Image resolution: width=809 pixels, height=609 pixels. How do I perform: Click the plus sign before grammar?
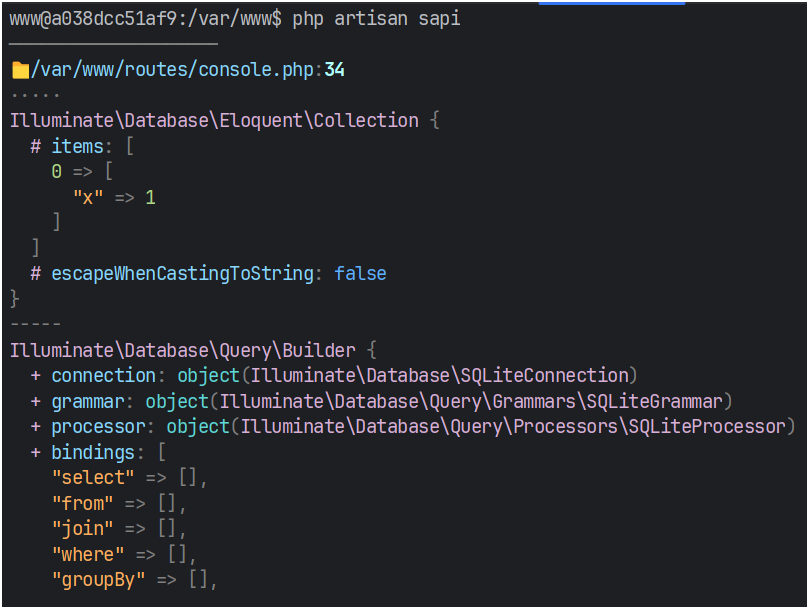(35, 402)
